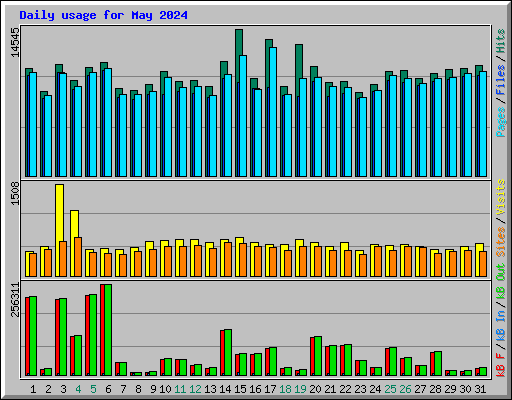This screenshot has width=512, height=400.
Task: Click day label 22 on the x-axis
Action: (x=345, y=389)
